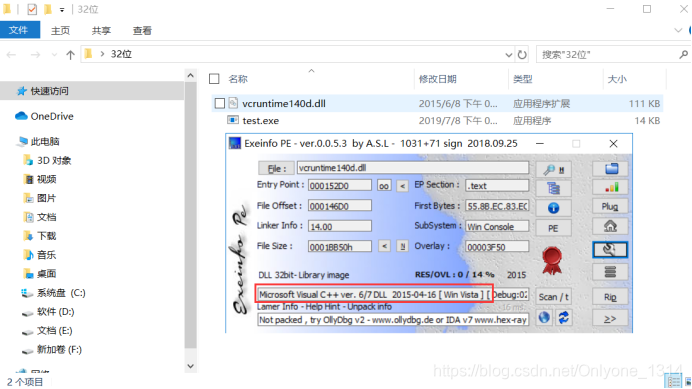
Task: Click the new folder quick-access icon
Action: click(x=48, y=9)
